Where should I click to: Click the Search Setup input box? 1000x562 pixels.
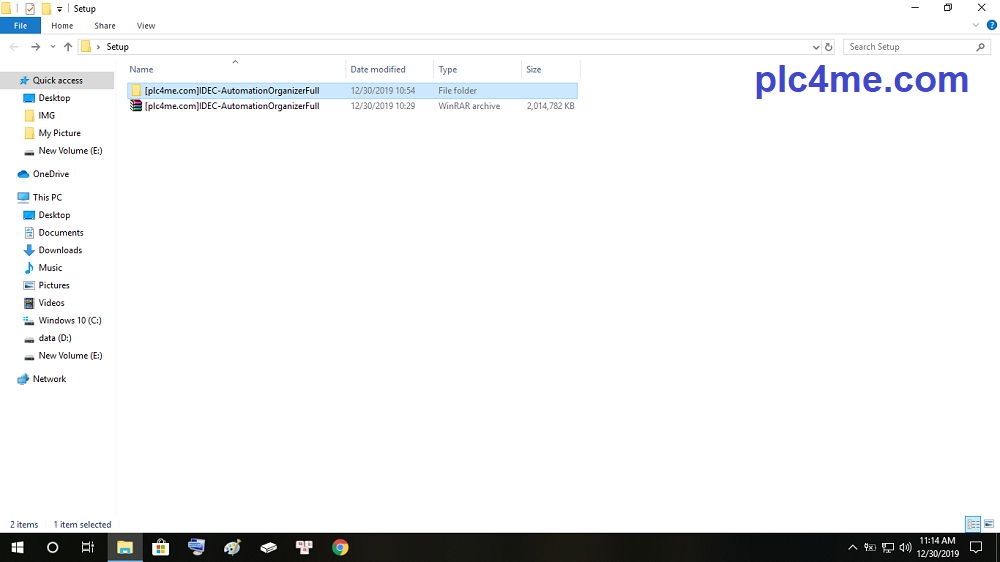pyautogui.click(x=910, y=47)
